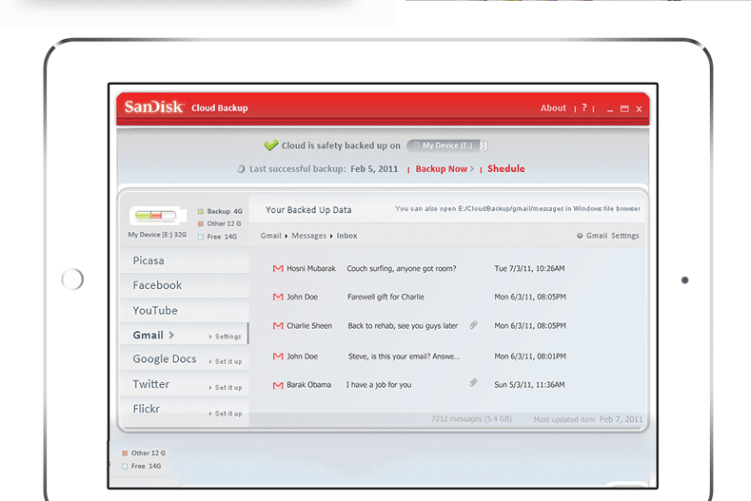Click Backup Now
Screen dimensions: 751x501
click(441, 169)
